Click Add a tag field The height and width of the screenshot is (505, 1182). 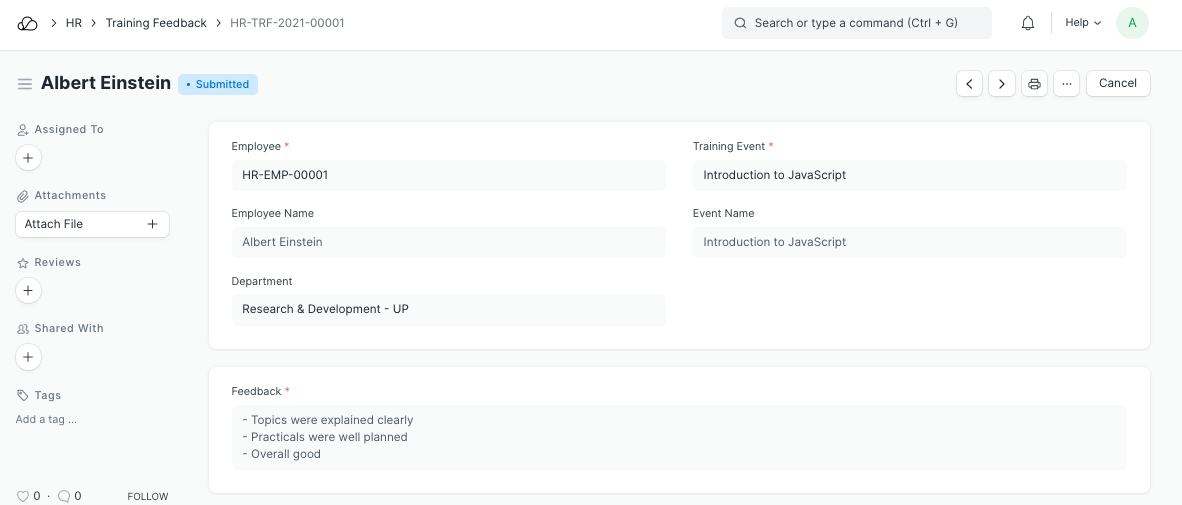point(46,420)
